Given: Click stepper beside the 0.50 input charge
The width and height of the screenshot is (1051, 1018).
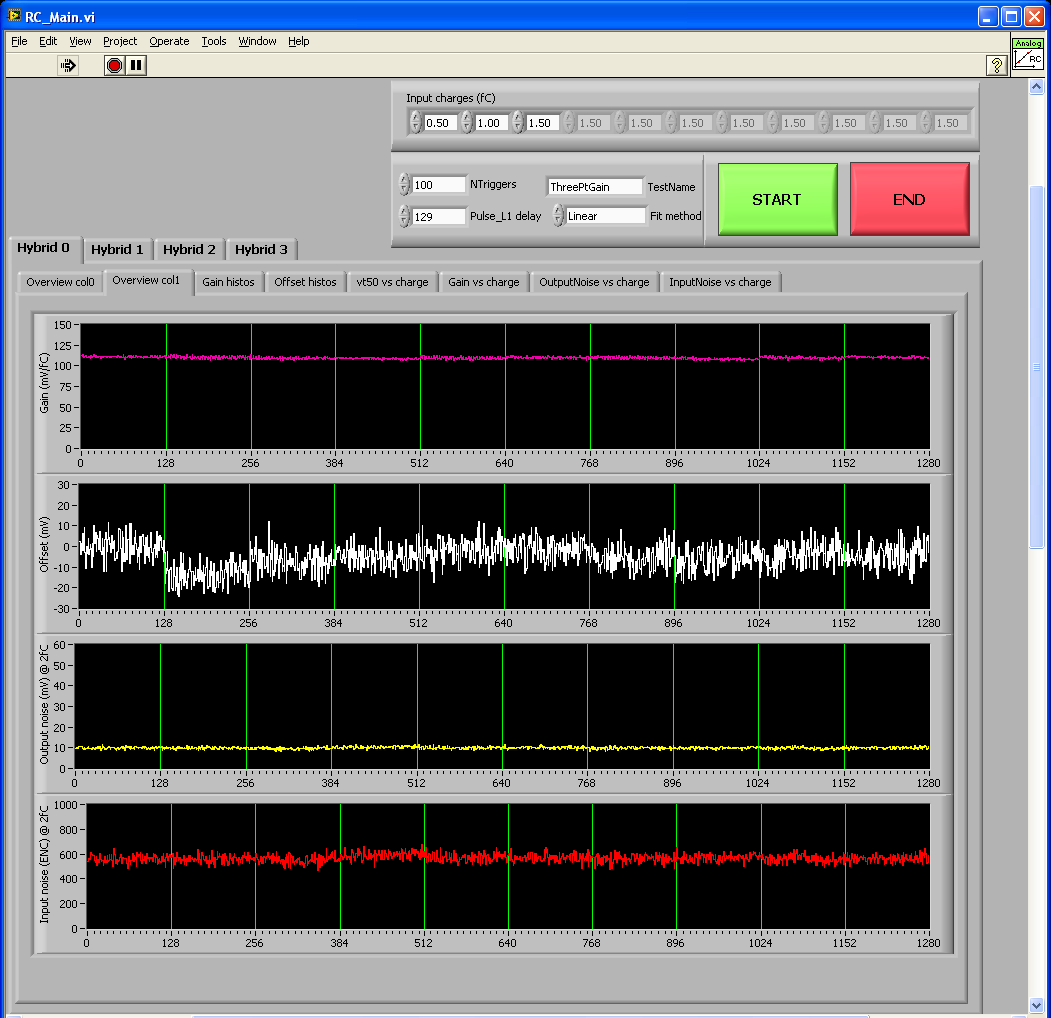Looking at the screenshot, I should click(415, 123).
